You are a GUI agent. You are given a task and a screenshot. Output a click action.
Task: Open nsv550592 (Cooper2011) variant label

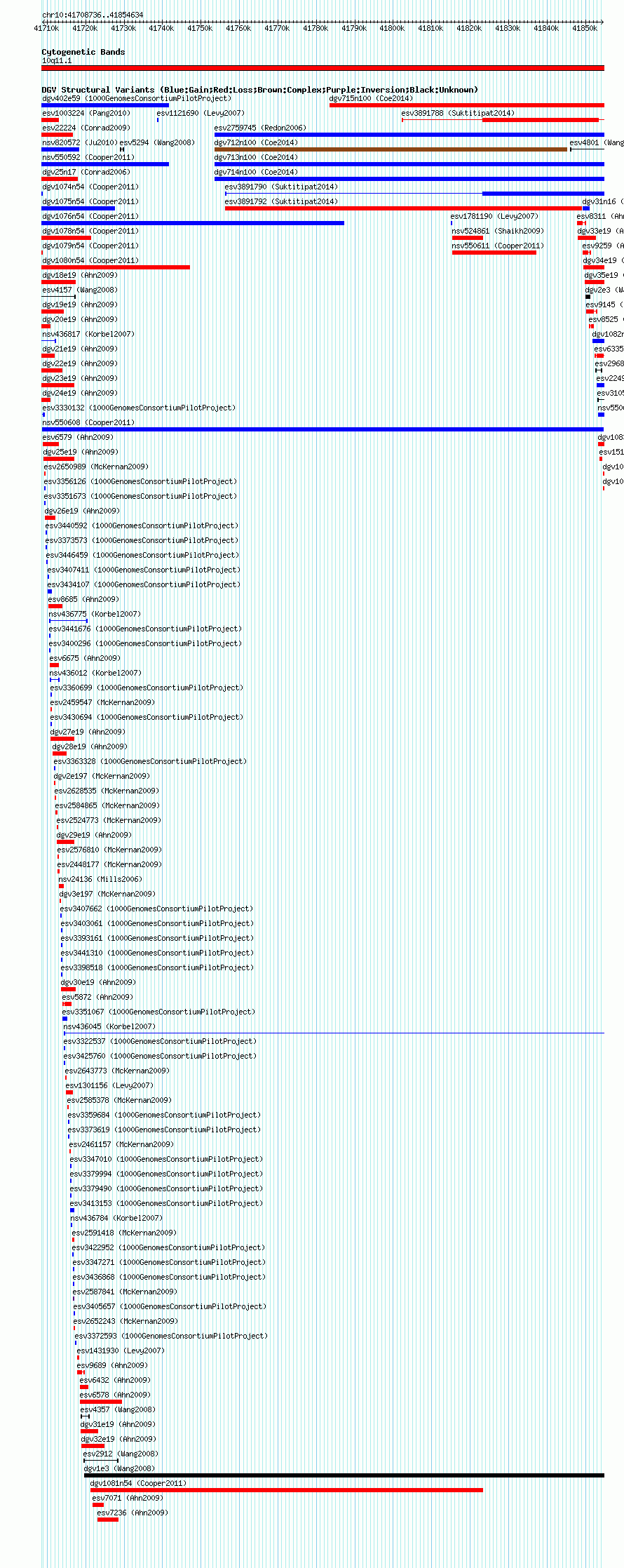pyautogui.click(x=88, y=157)
